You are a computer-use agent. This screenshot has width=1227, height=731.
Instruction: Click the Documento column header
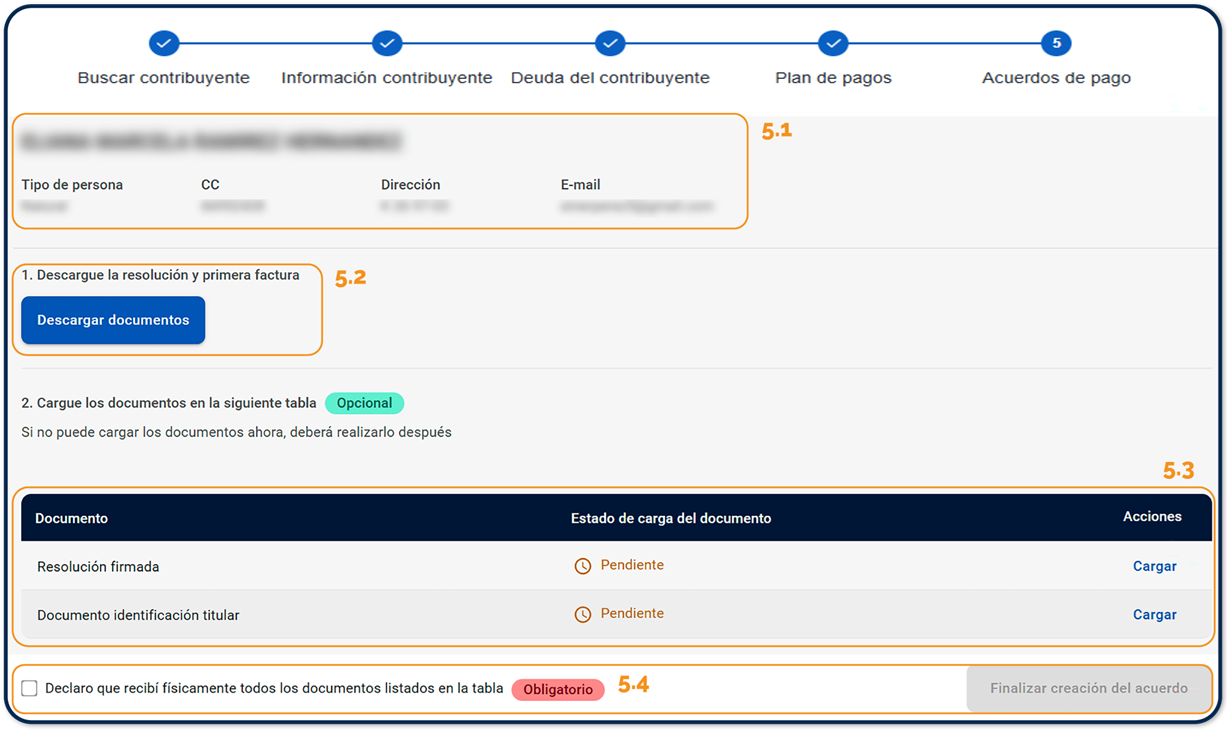72,518
